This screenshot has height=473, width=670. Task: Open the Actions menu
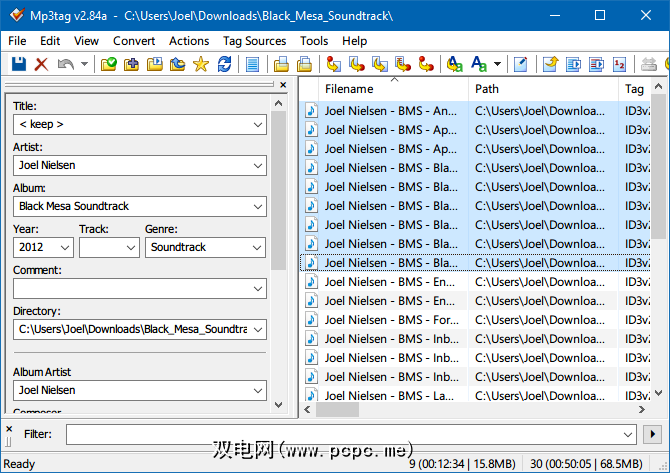189,41
